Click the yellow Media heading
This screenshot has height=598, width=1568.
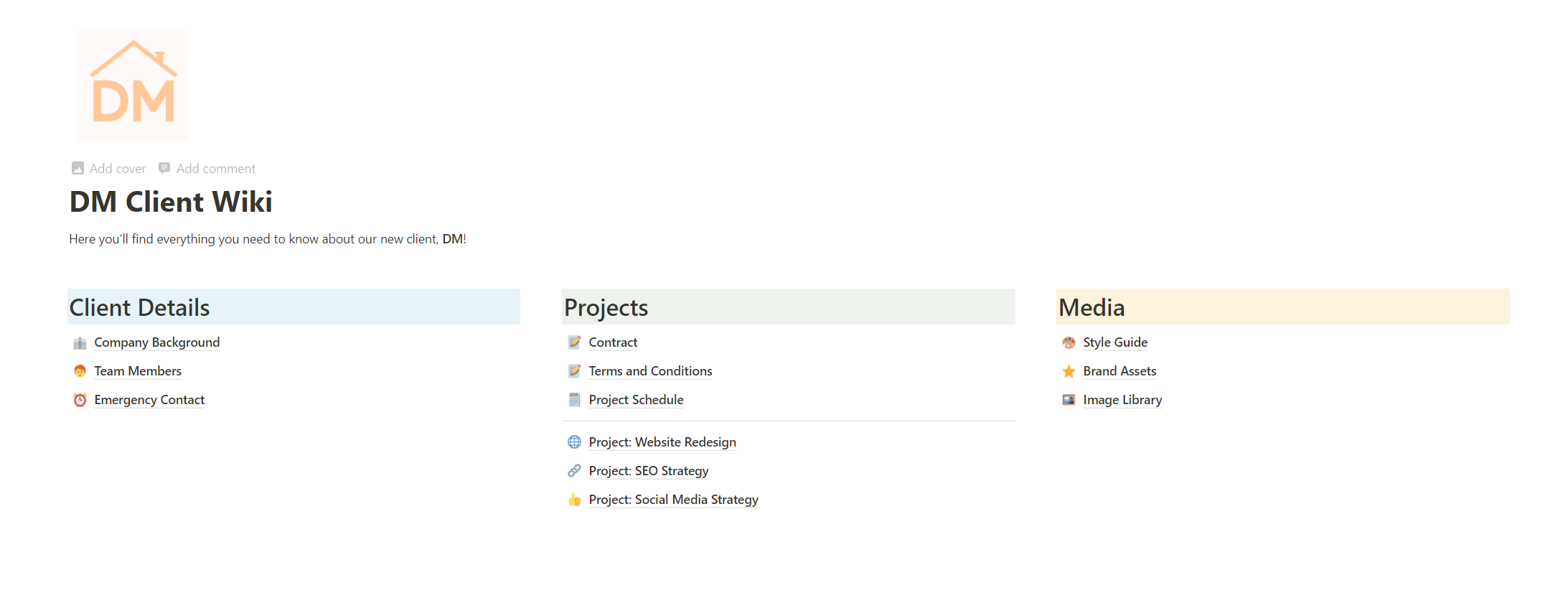(1282, 307)
